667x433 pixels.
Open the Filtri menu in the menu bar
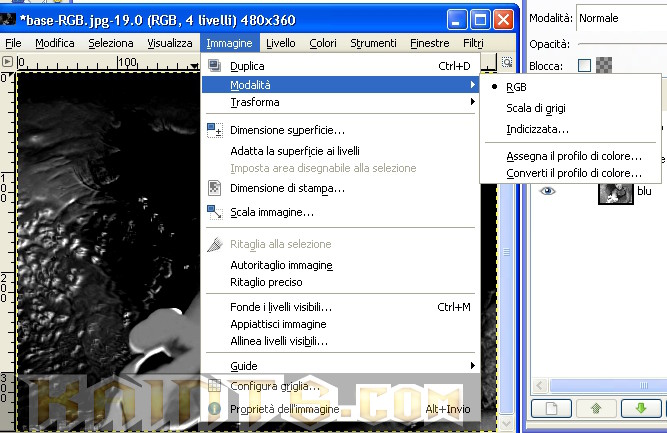[x=473, y=43]
